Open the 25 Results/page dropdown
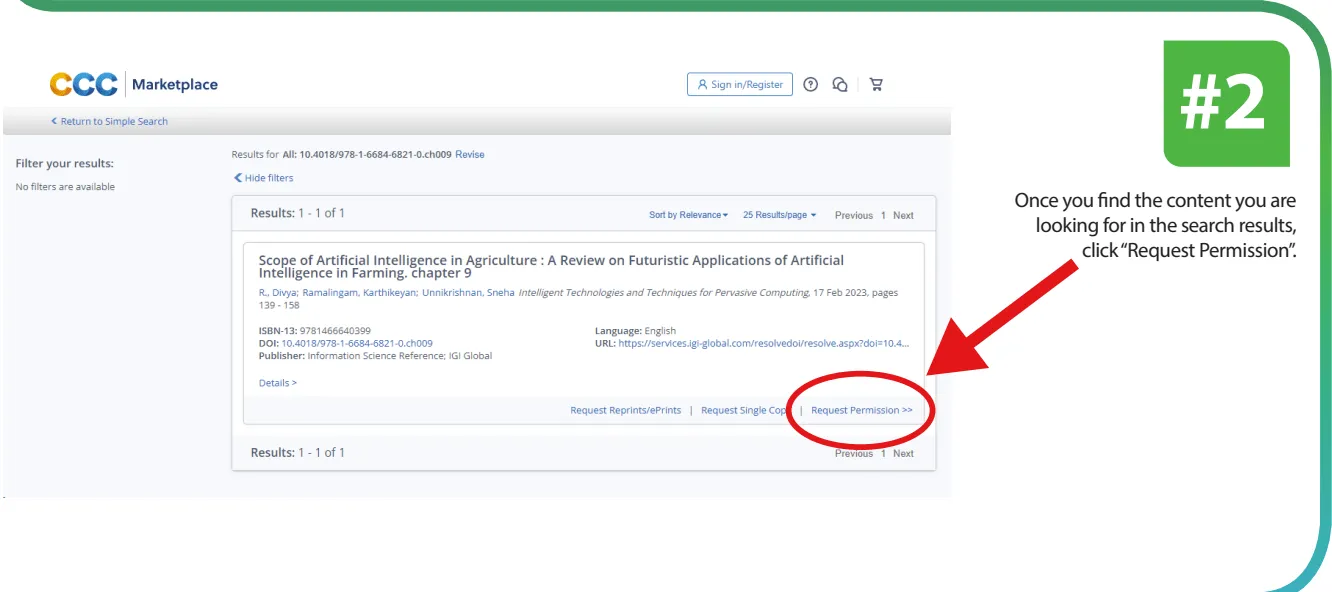This screenshot has width=1332, height=592. click(x=779, y=215)
